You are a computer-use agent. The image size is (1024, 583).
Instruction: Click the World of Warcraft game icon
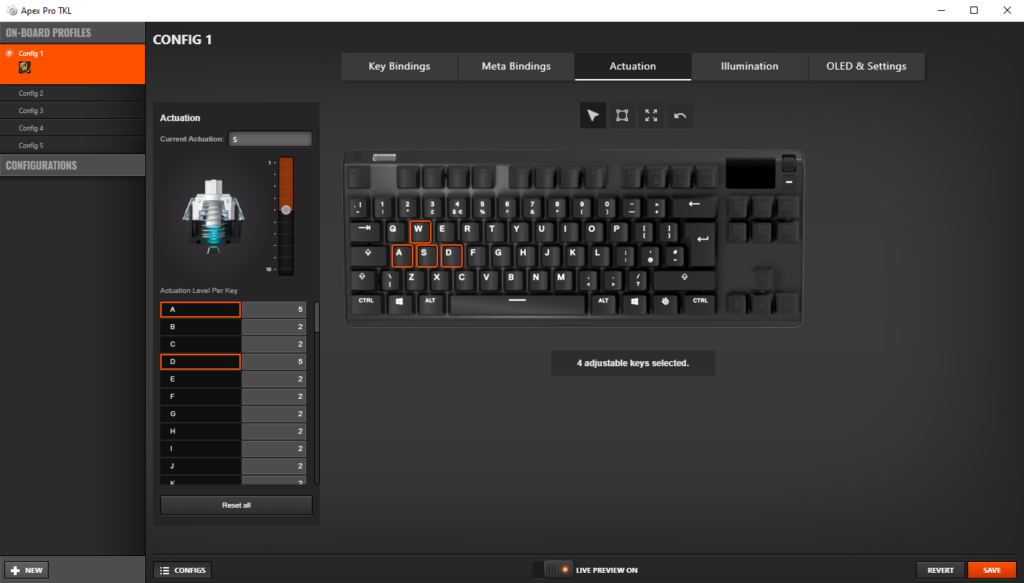[25, 67]
